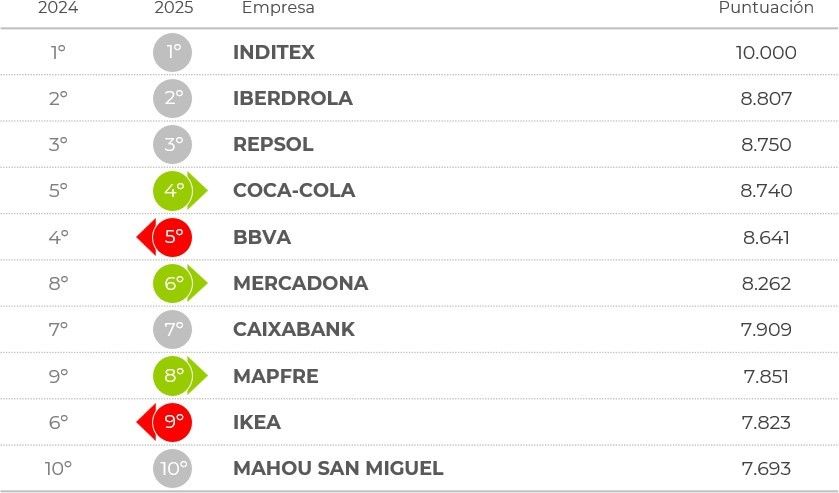The width and height of the screenshot is (839, 493).
Task: Click the Empresa column header
Action: (278, 8)
